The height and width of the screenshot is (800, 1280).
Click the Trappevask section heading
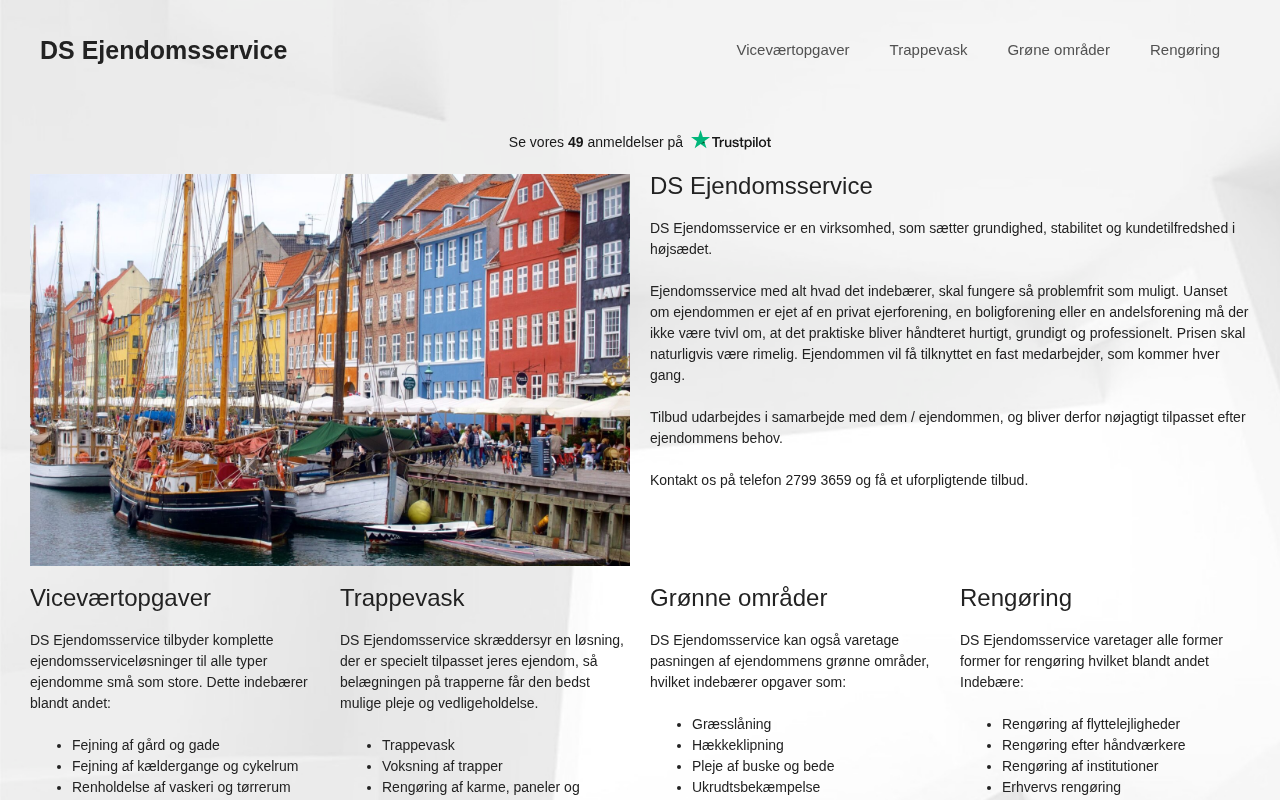(x=402, y=598)
